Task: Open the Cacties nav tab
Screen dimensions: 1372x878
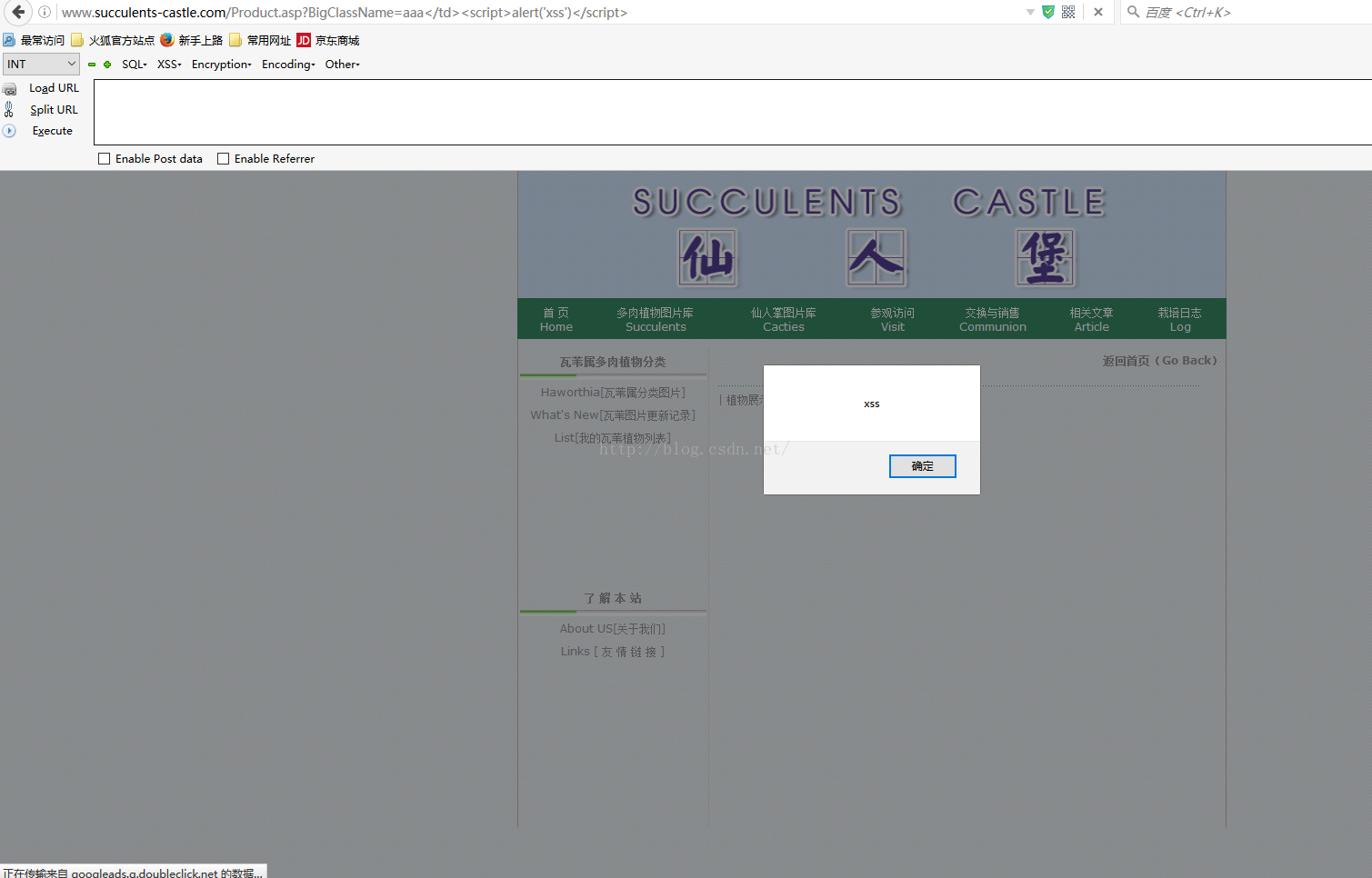Action: [x=784, y=319]
